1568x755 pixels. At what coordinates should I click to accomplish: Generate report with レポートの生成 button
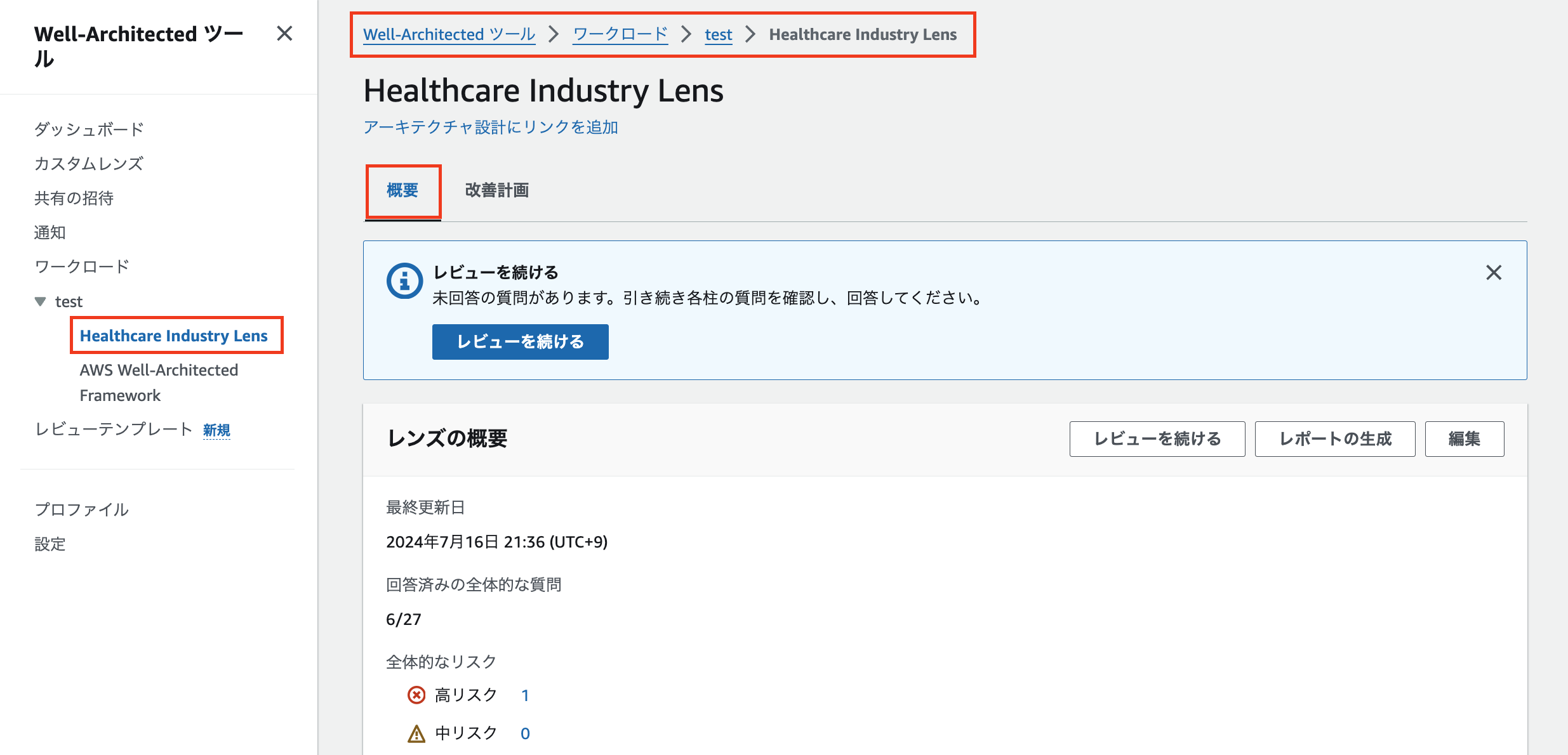point(1335,439)
